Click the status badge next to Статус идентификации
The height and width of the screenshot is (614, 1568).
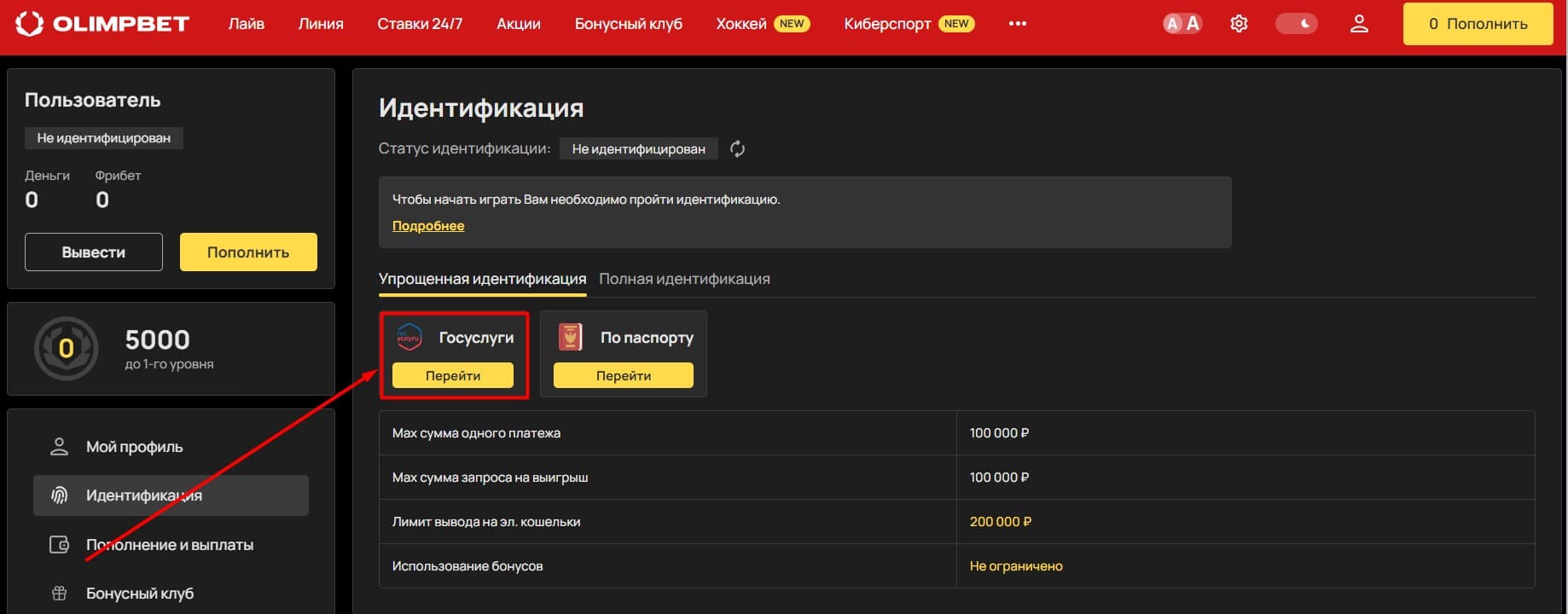point(639,149)
